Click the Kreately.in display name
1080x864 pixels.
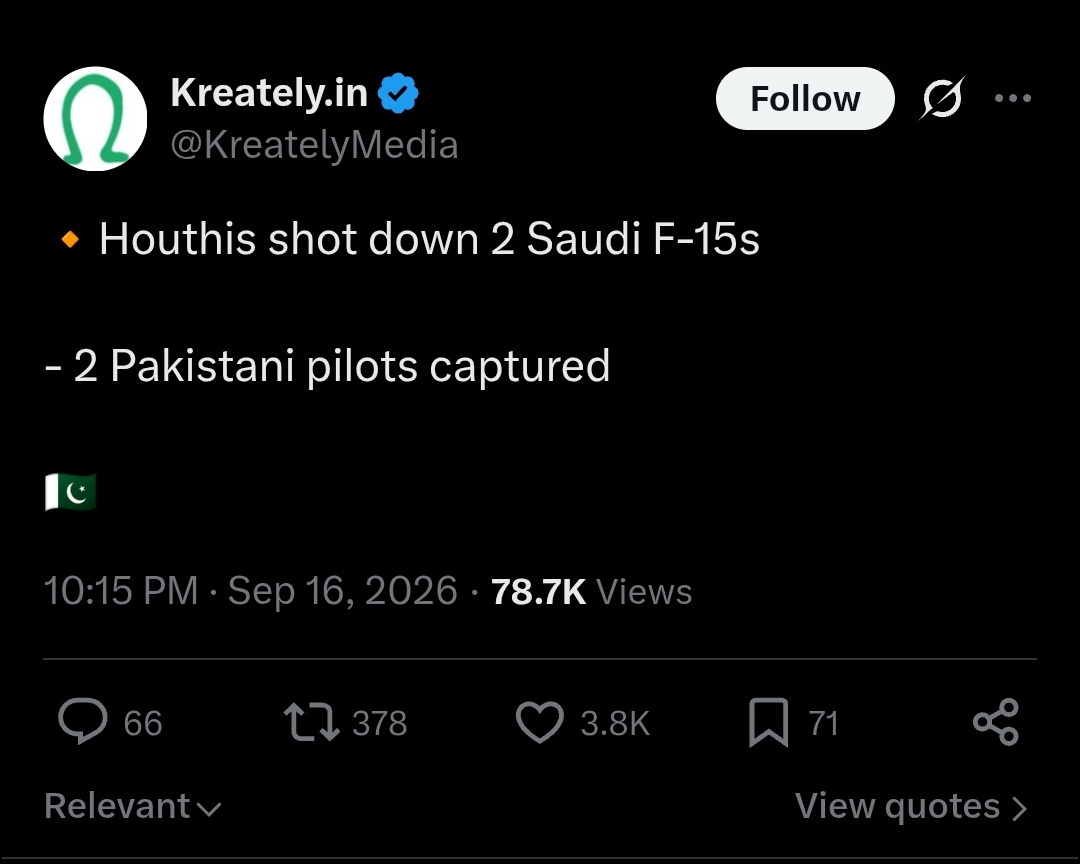coord(269,92)
